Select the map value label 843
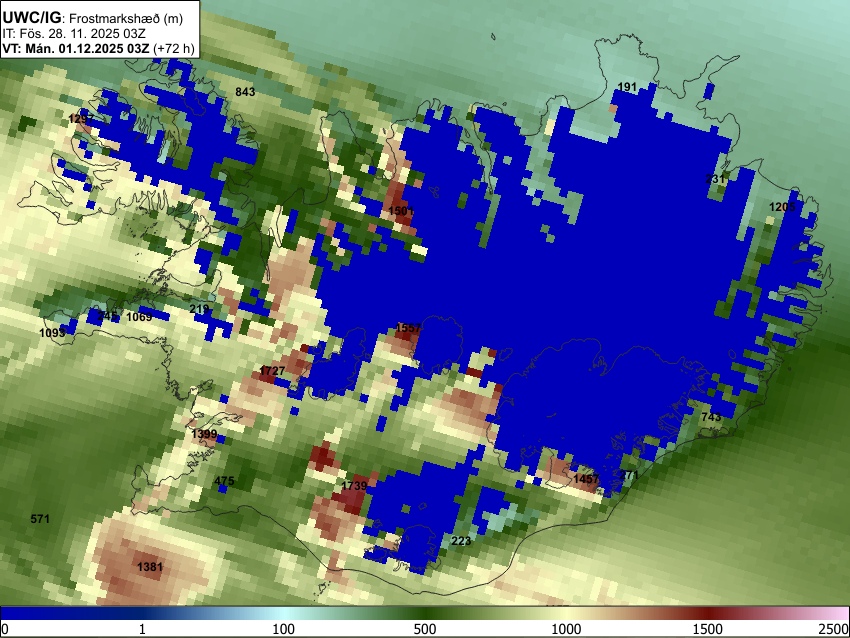The height and width of the screenshot is (638, 850). pyautogui.click(x=245, y=92)
